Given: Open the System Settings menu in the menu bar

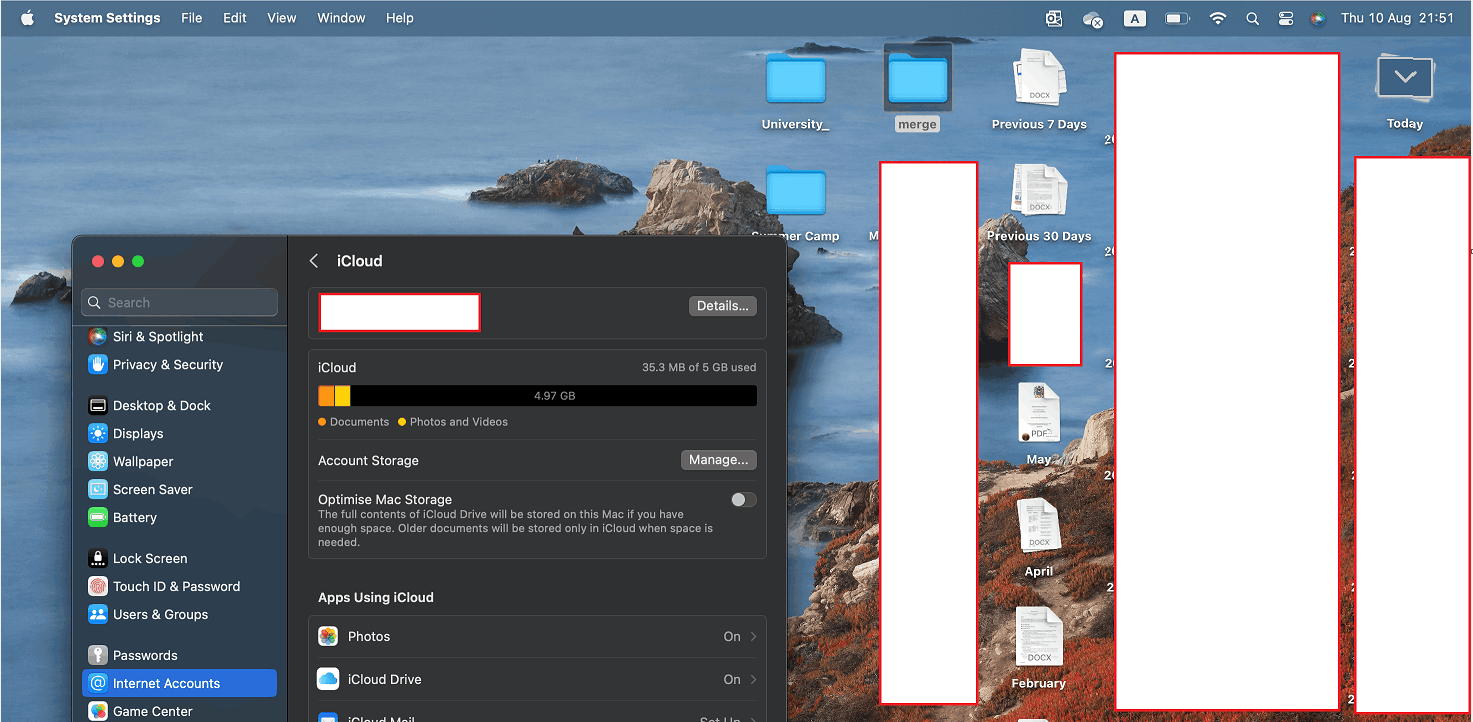Looking at the screenshot, I should point(107,18).
